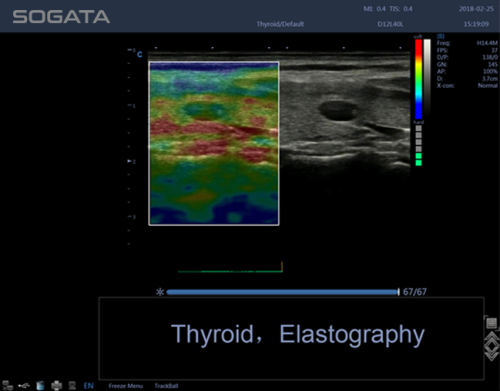Screen dimensions: 500x391
Task: Click the X-con Normal value
Action: pyautogui.click(x=488, y=86)
